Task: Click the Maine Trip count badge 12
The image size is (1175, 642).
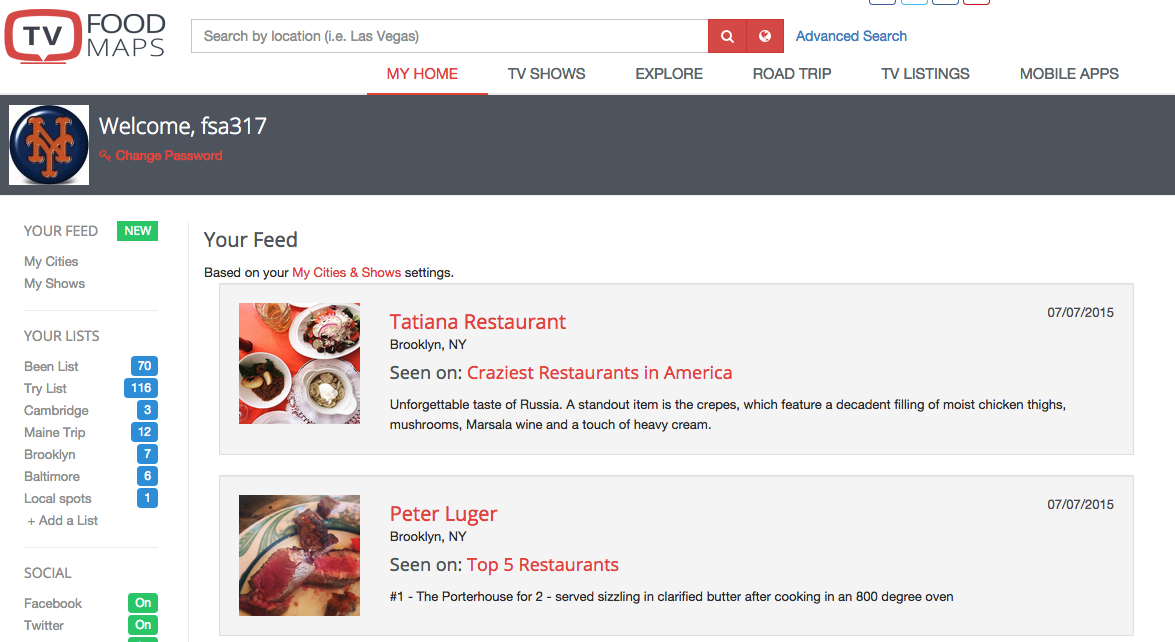Action: 145,432
